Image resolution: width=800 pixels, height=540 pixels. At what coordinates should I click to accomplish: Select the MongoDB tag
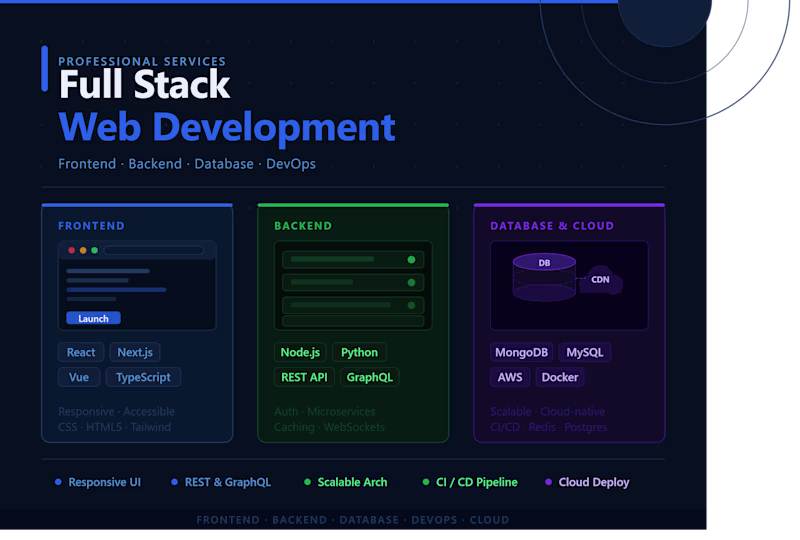tap(521, 352)
